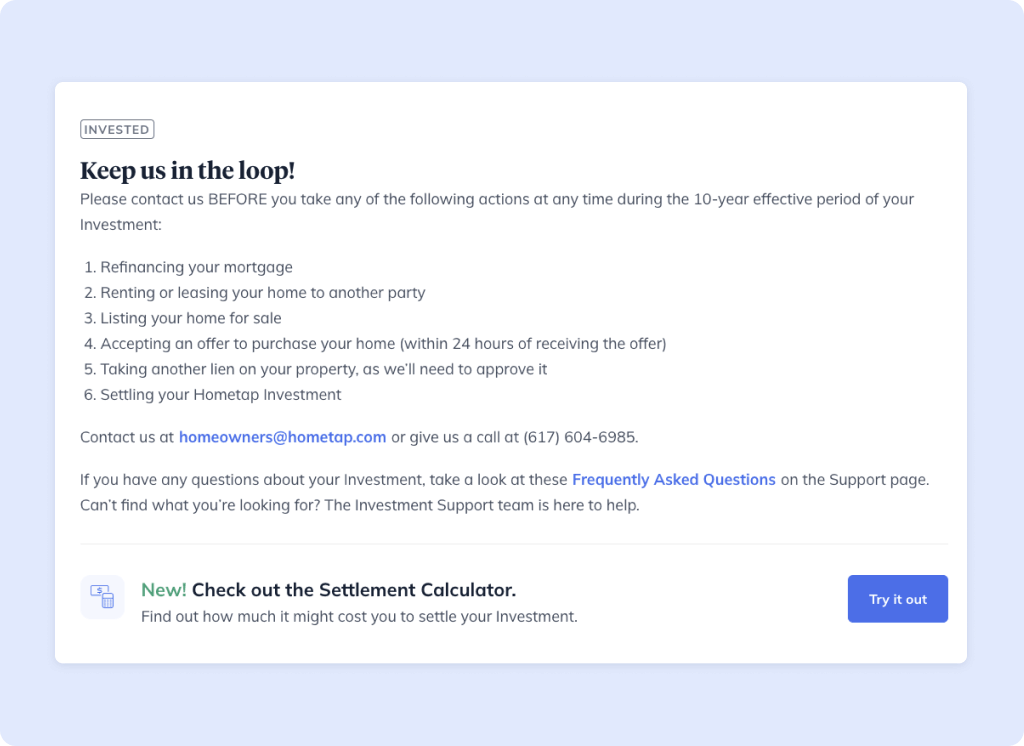Click the "Settling your Hometap Investment" item
1024x746 pixels.
(x=220, y=395)
